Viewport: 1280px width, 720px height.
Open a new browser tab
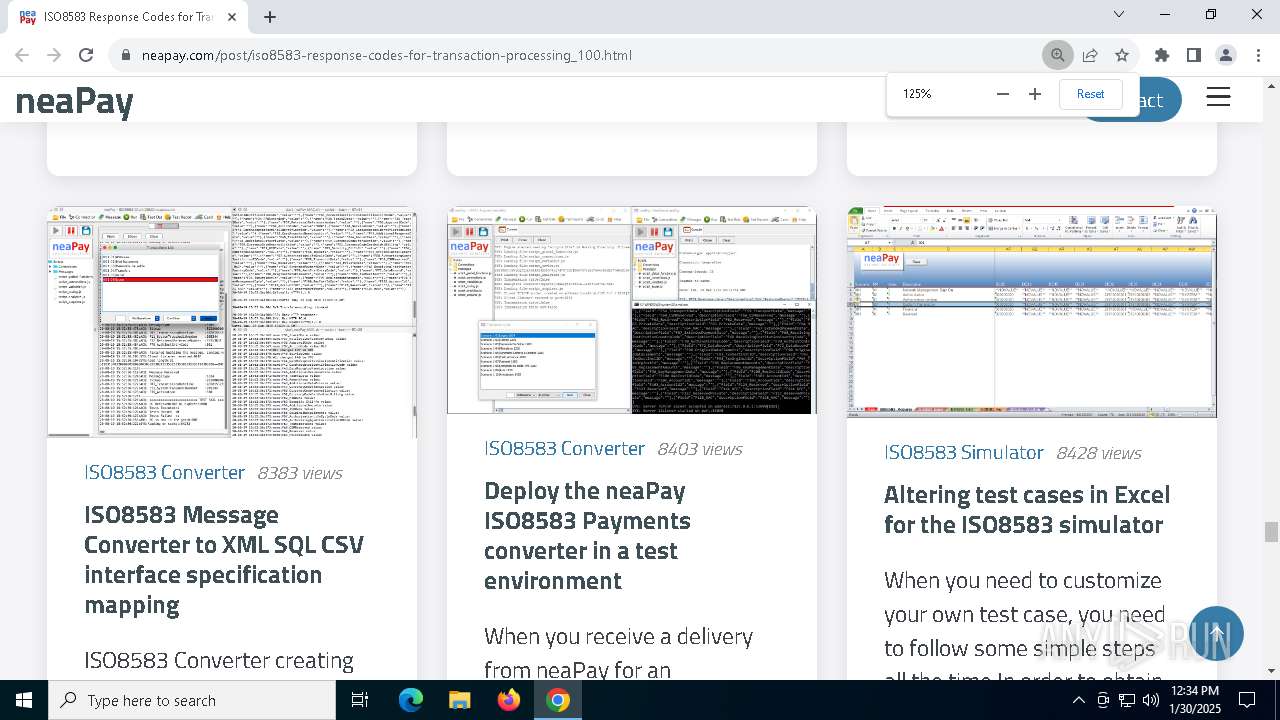tap(270, 17)
